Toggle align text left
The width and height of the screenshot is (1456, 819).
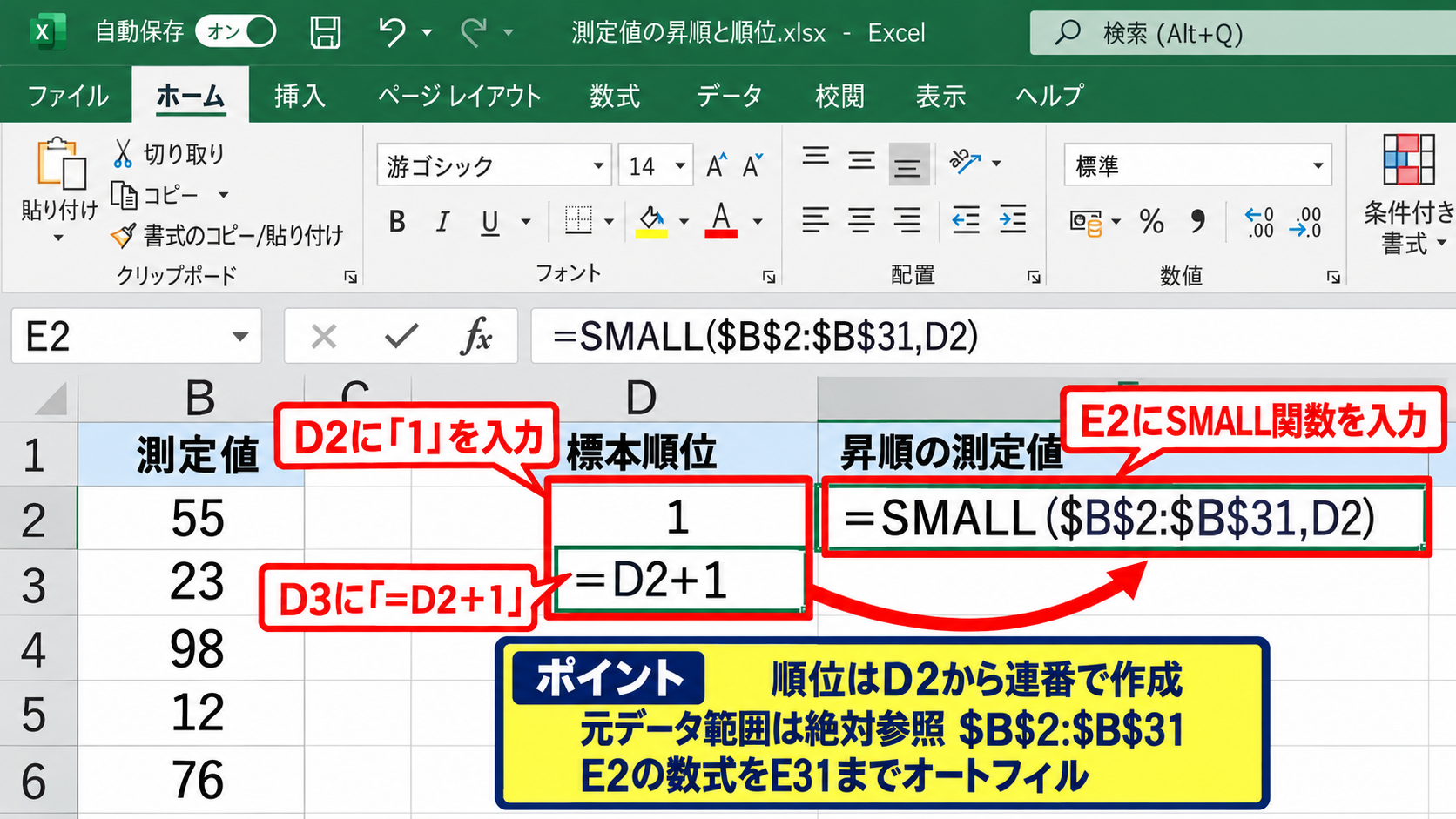click(x=816, y=220)
